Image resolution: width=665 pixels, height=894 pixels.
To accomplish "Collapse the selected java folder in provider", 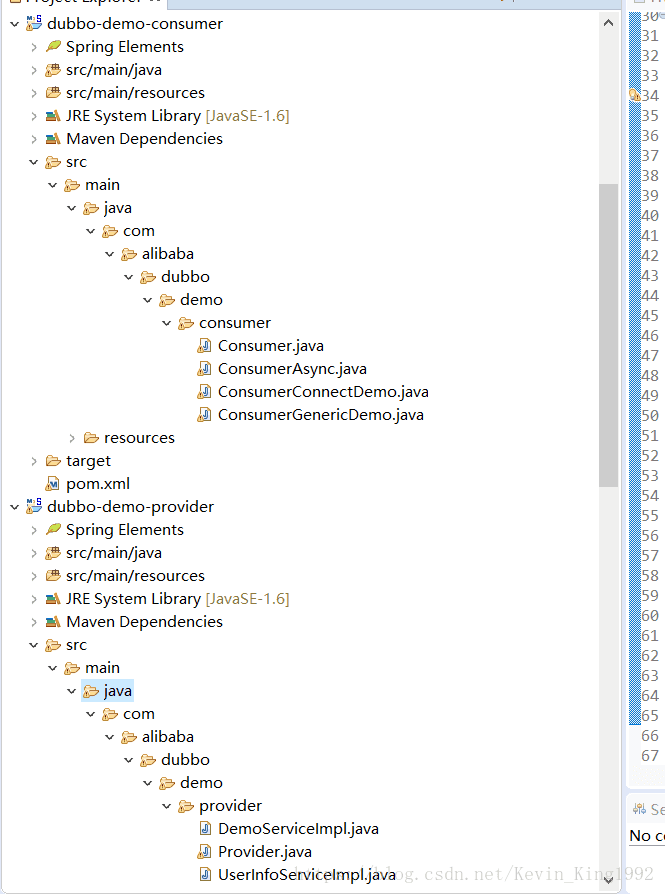I will point(71,690).
